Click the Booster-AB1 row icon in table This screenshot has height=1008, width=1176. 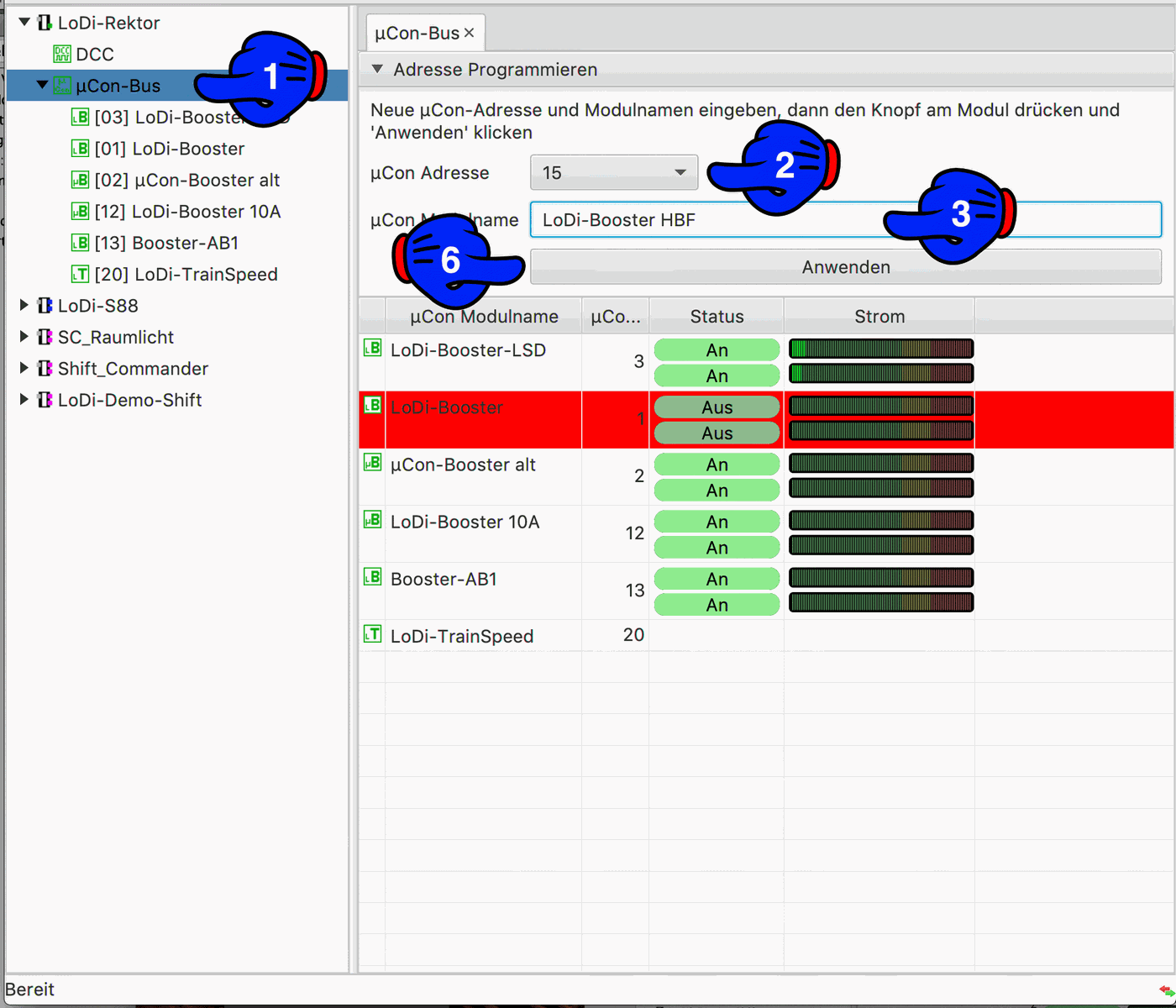372,576
